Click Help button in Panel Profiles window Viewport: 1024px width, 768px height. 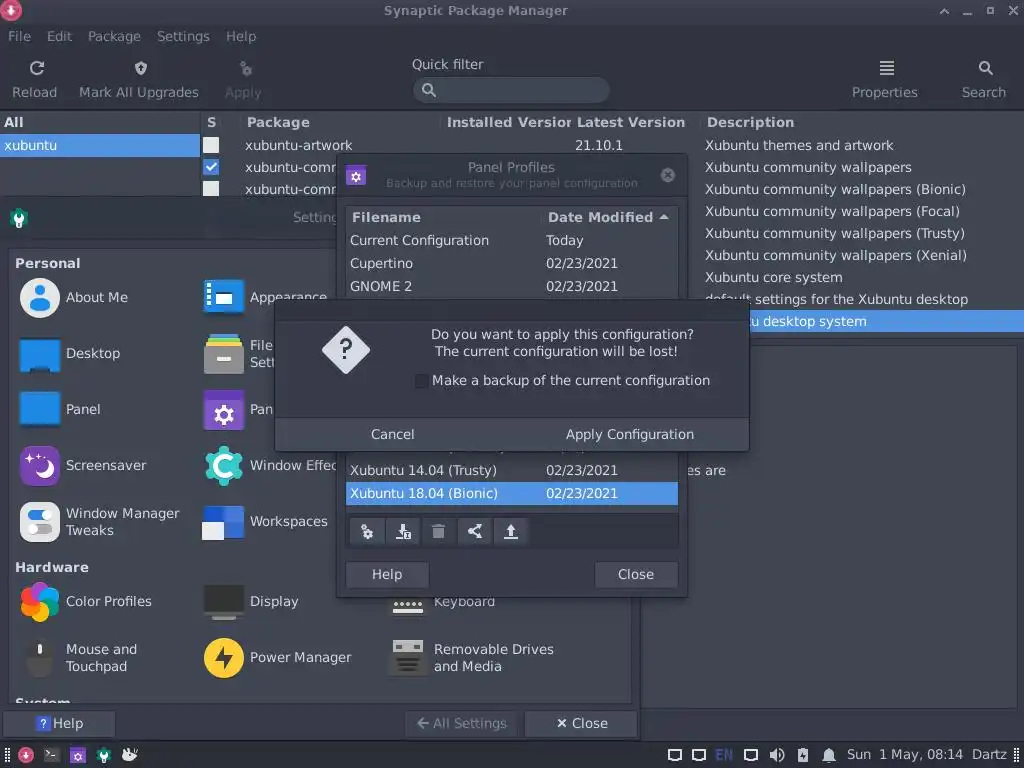click(x=387, y=575)
